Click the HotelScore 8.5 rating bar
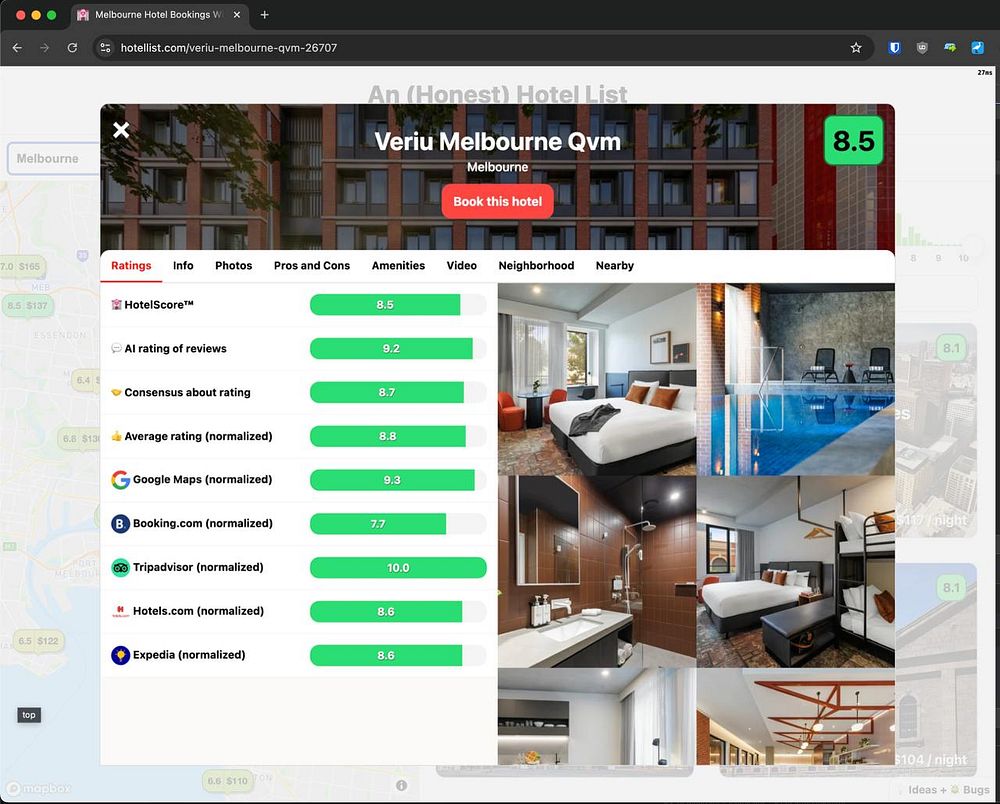1000x804 pixels. click(x=398, y=305)
